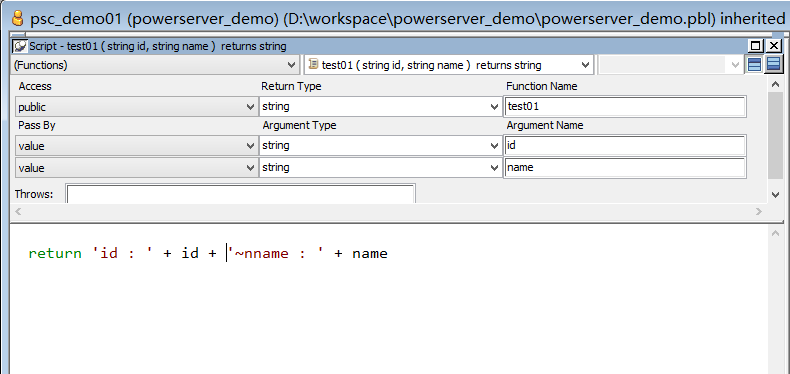Click the Argument Name field id
790x374 pixels.
tap(625, 146)
